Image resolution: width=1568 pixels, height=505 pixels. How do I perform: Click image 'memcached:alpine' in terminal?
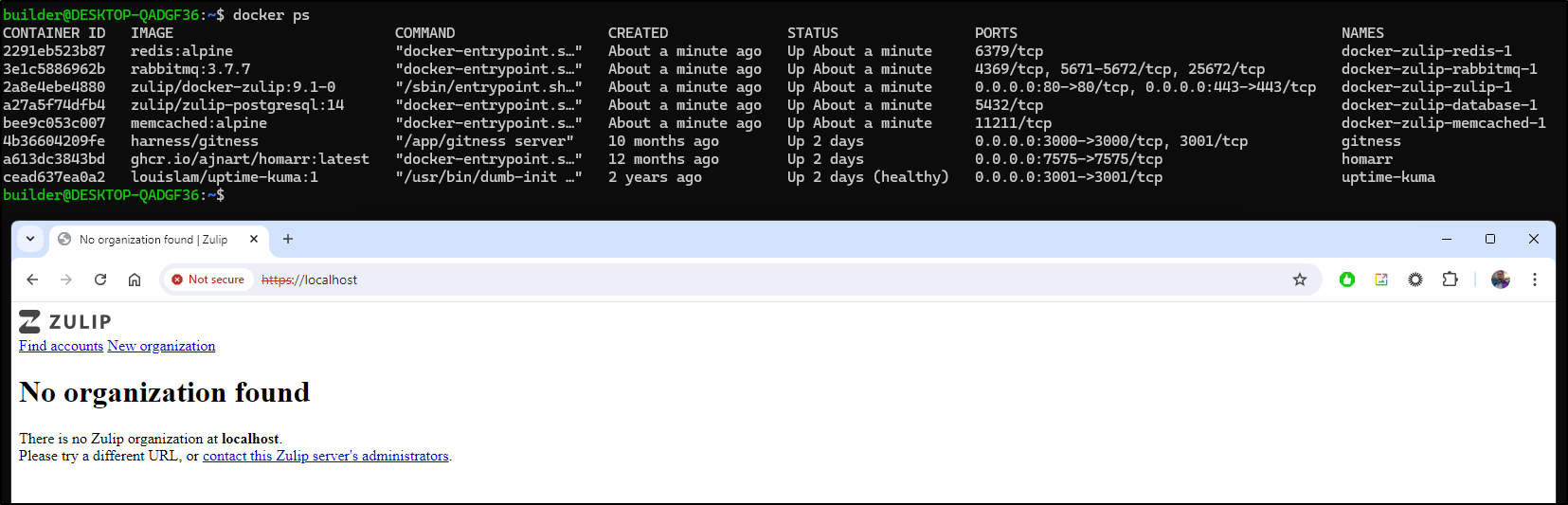tap(199, 123)
